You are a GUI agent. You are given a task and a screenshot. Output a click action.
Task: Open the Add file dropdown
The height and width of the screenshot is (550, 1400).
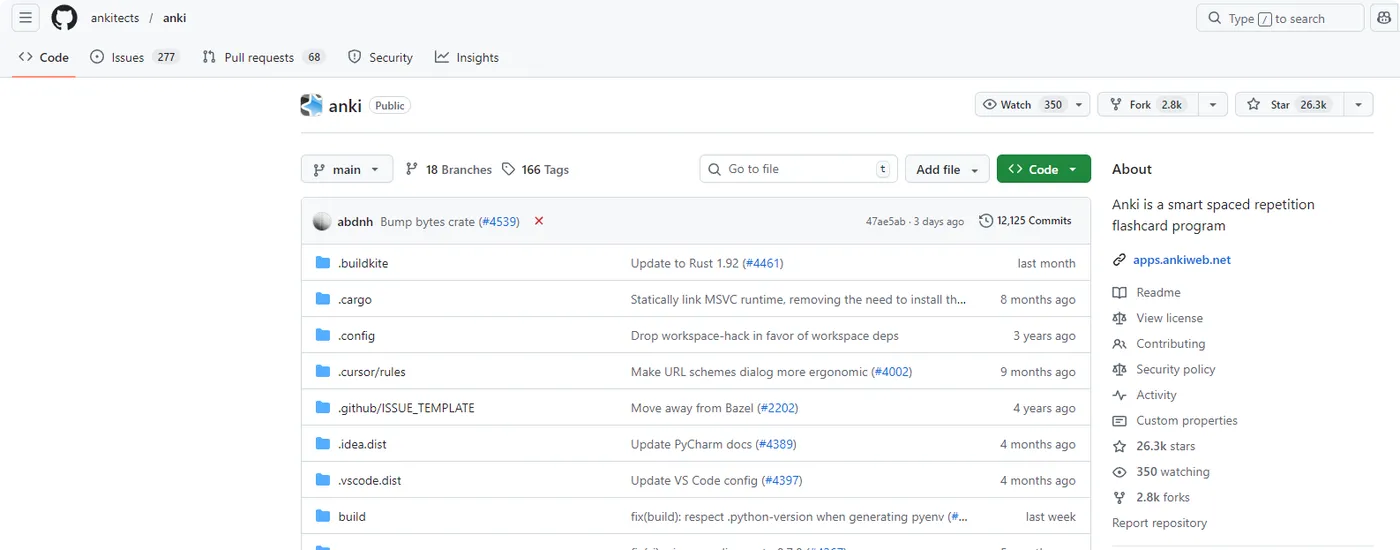click(x=947, y=169)
